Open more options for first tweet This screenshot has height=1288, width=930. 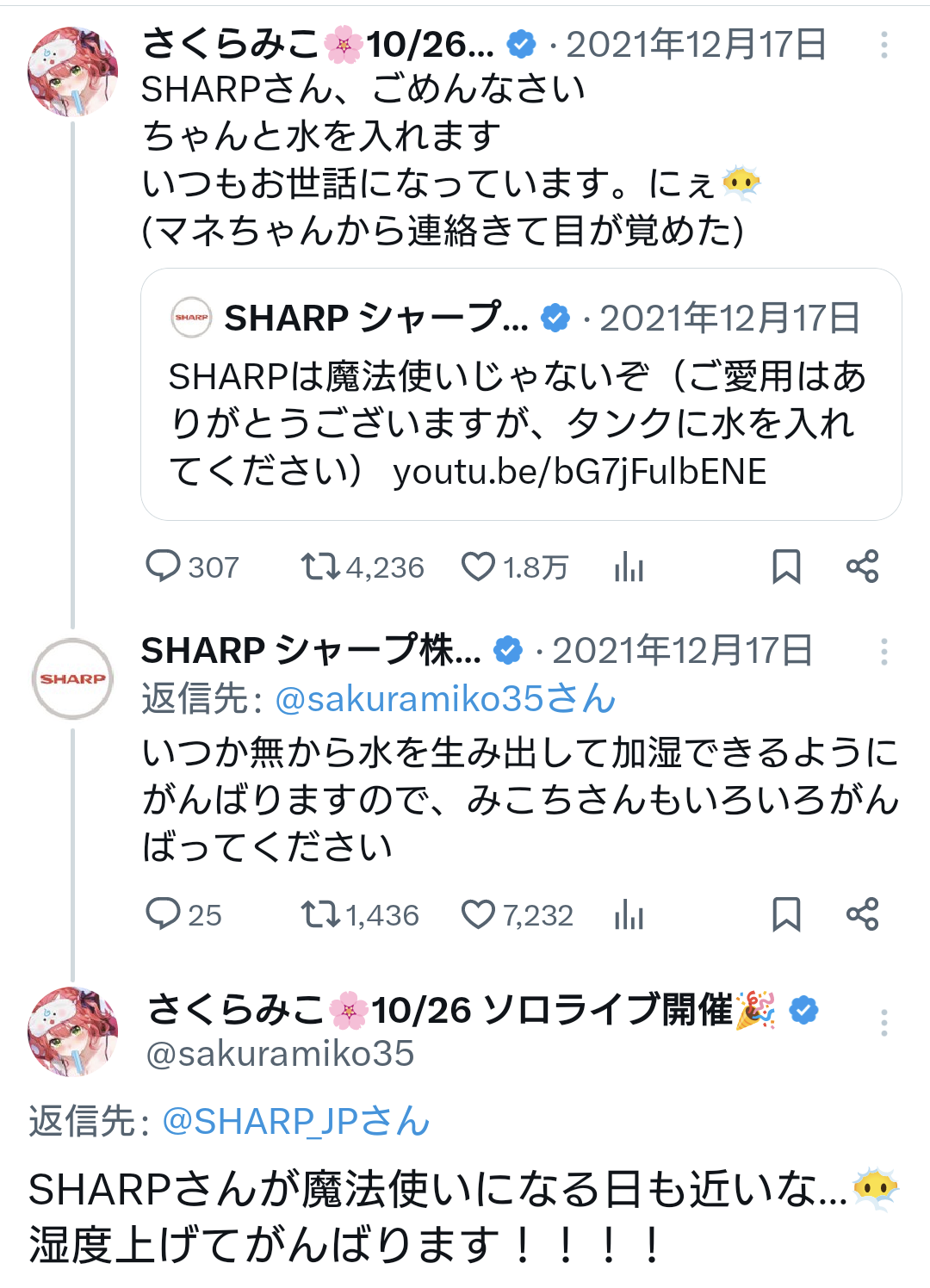pyautogui.click(x=883, y=46)
